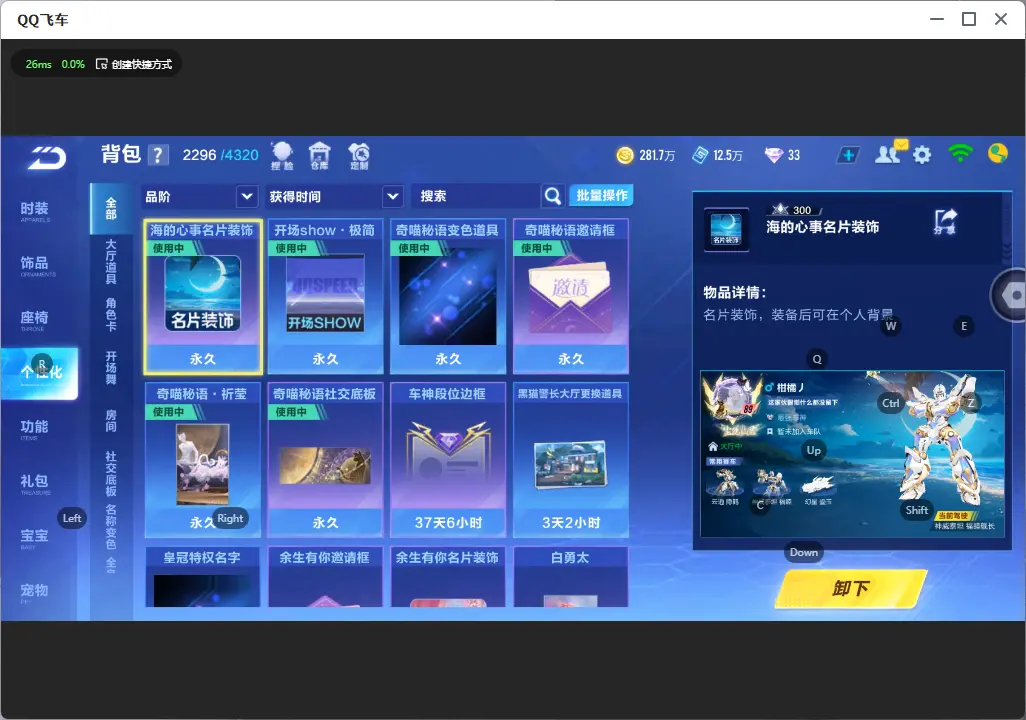Click the Ctrl key overlay badge
Screen dimensions: 1026x720
coord(891,403)
